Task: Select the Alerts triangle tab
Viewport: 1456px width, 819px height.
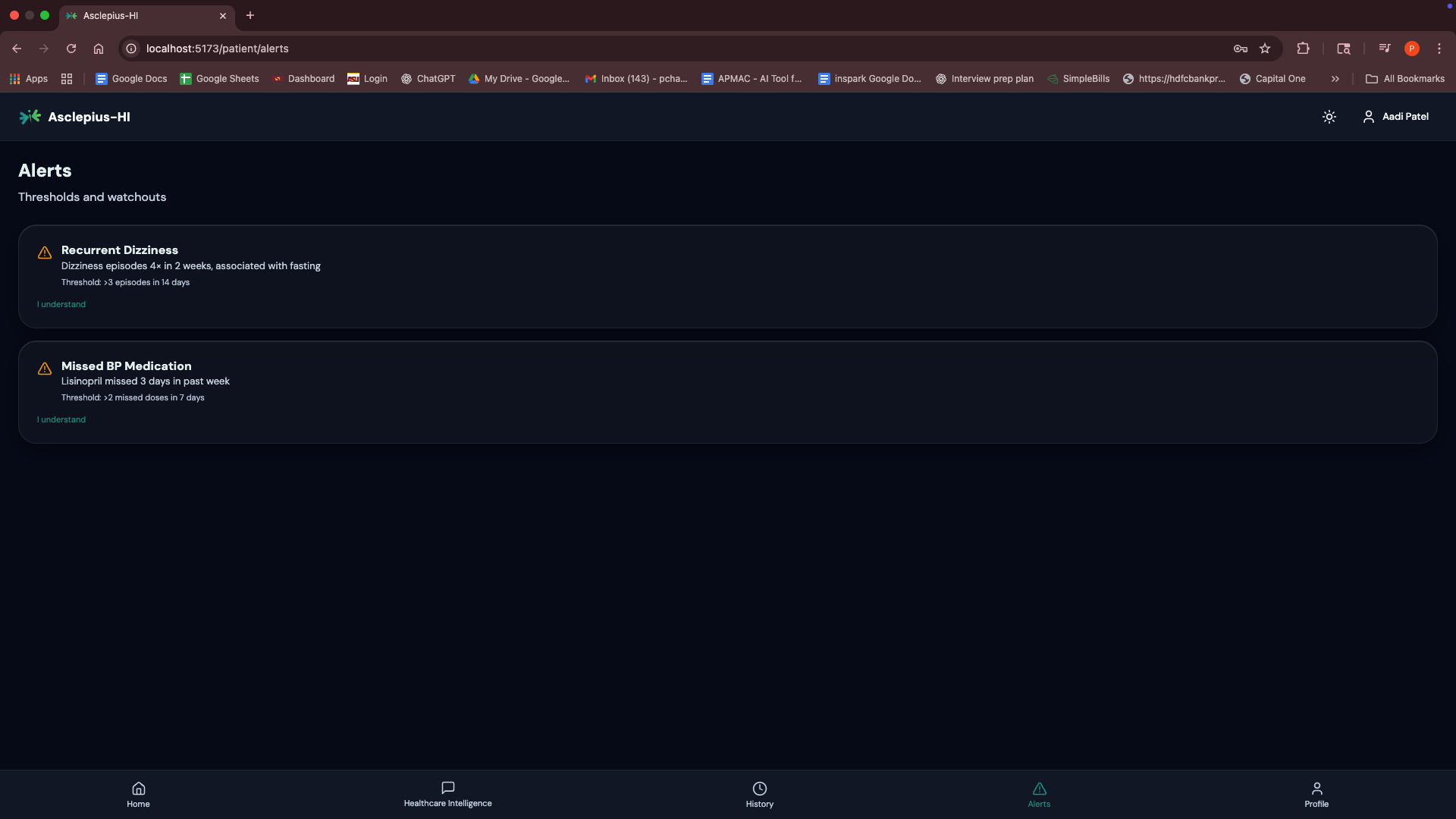Action: pyautogui.click(x=1039, y=794)
